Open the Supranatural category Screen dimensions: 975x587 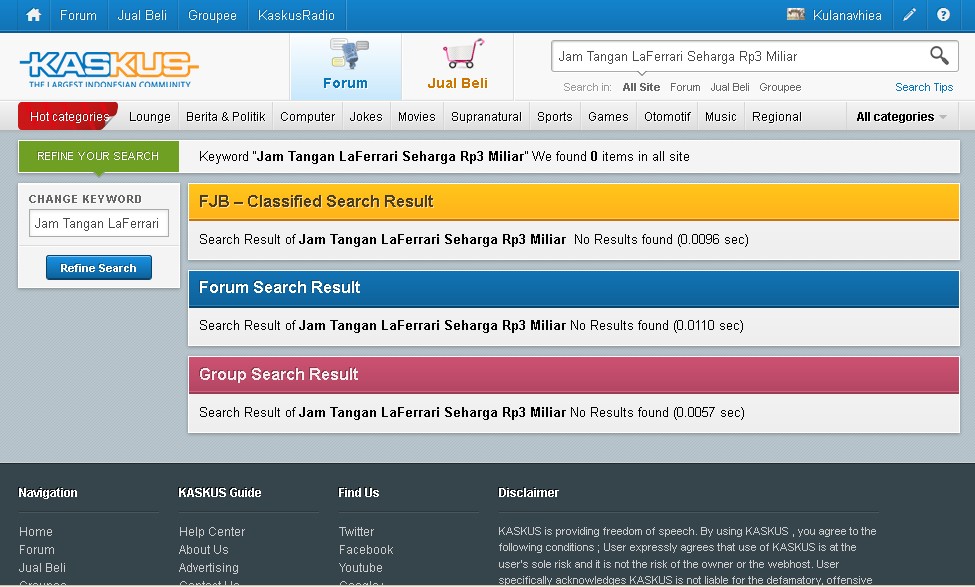click(486, 116)
